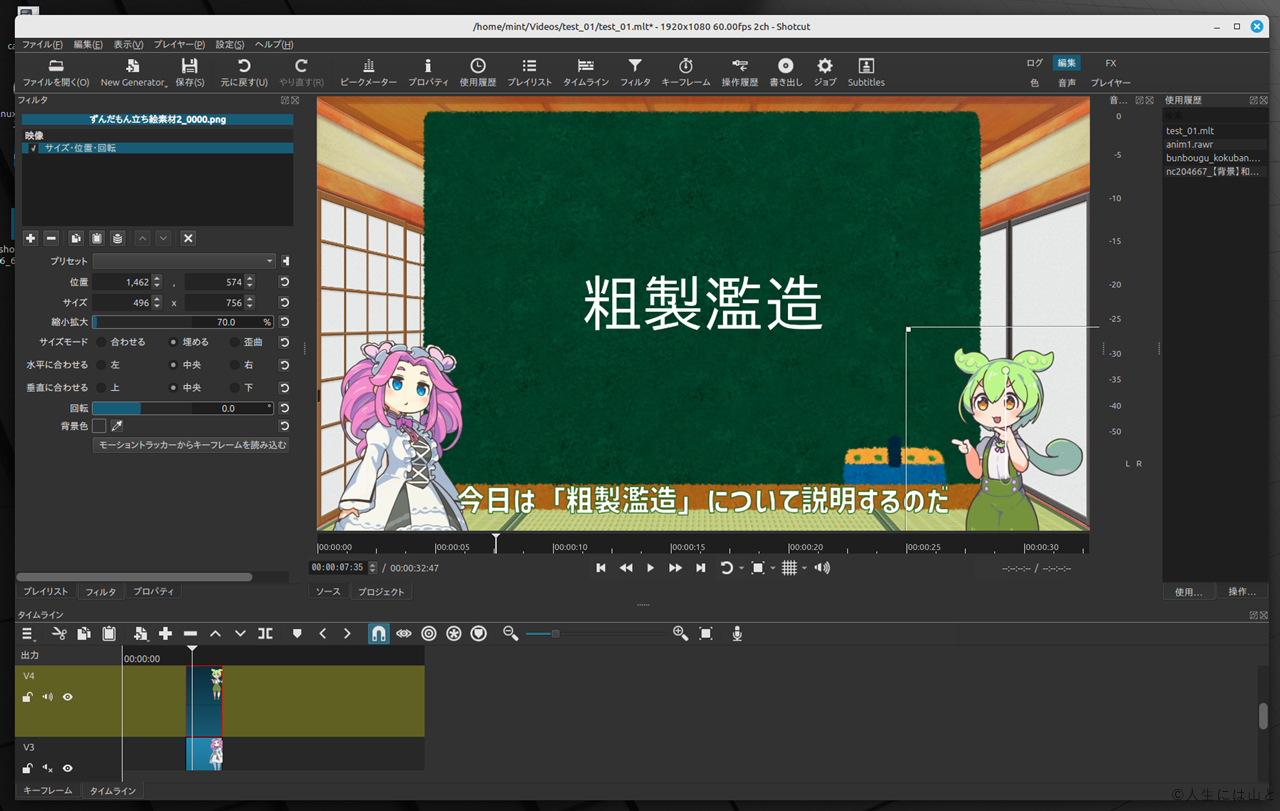
Task: Open プレイヤー menu
Action: point(179,45)
